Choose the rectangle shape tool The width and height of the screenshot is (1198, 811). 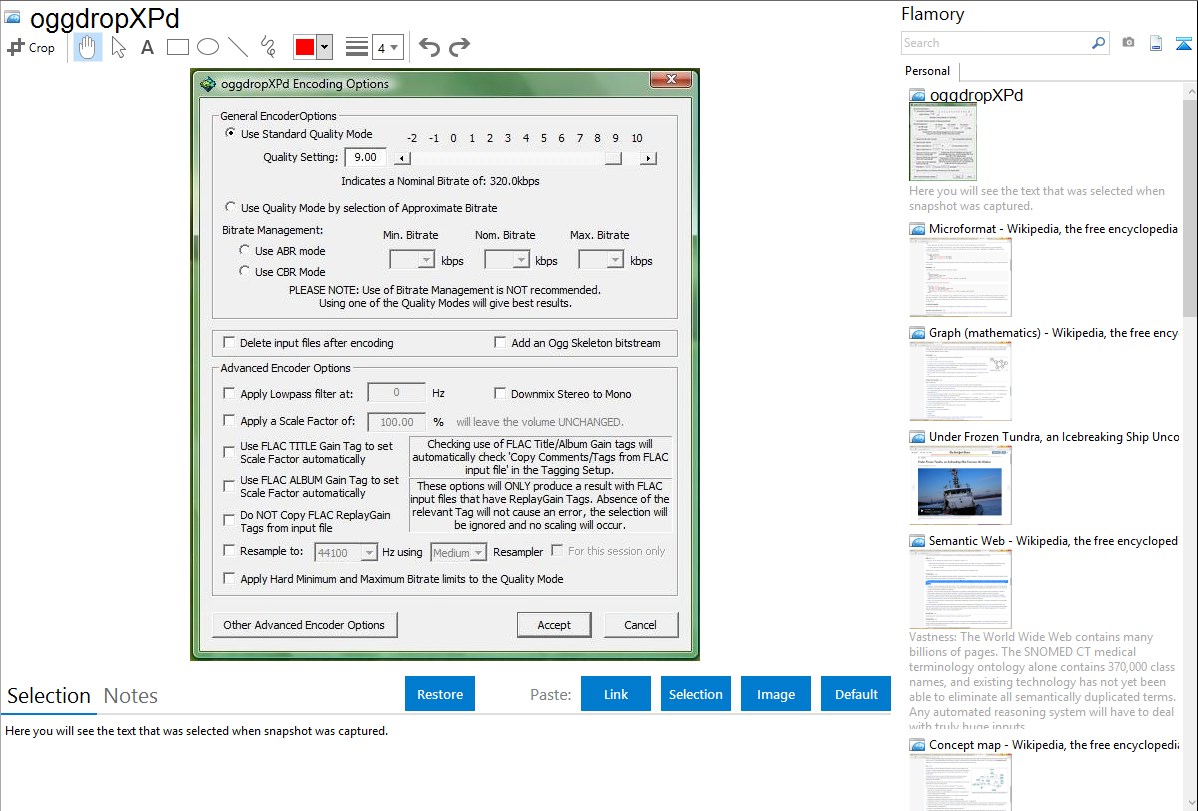click(x=178, y=47)
